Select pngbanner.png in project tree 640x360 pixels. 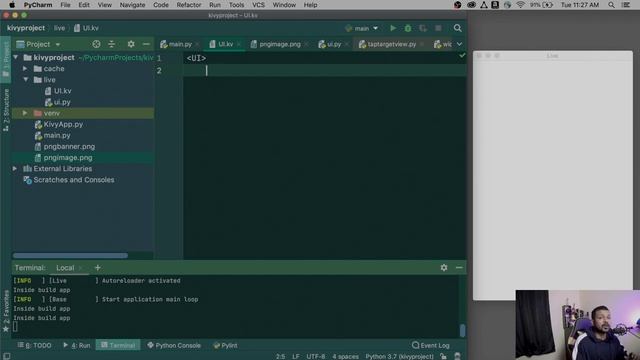(69, 146)
